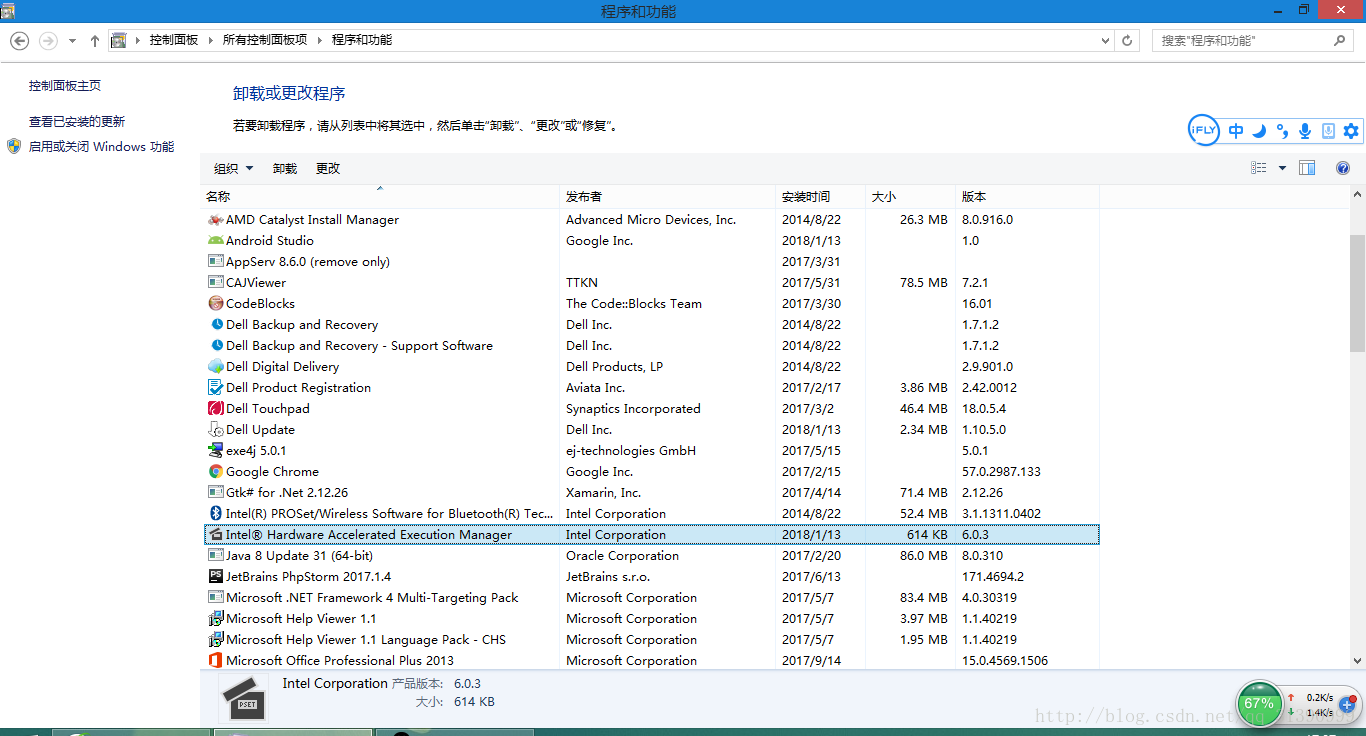Open 查看已安装的更新 link

pos(77,122)
